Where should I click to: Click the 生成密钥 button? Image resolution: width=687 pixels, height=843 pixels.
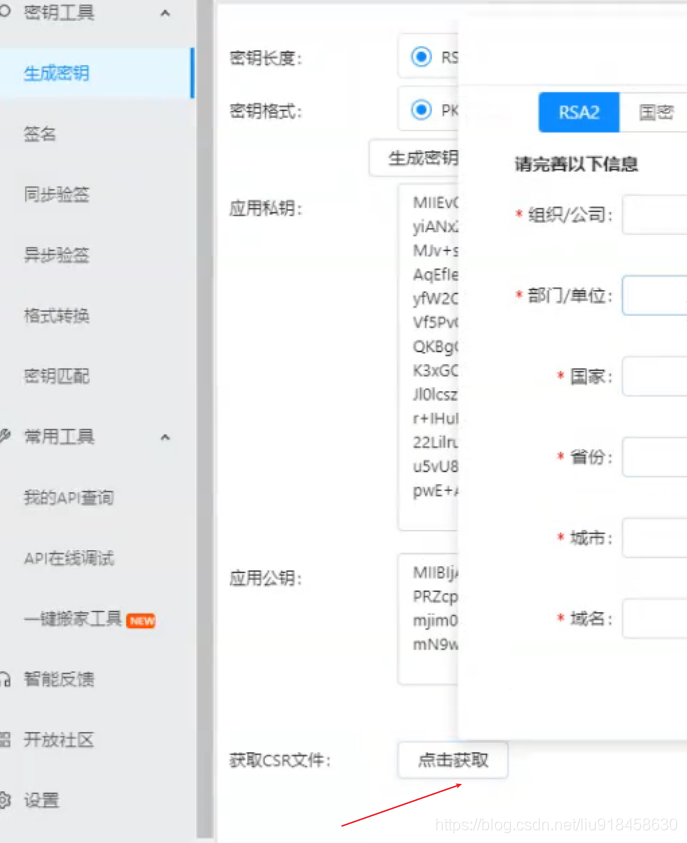[413, 158]
